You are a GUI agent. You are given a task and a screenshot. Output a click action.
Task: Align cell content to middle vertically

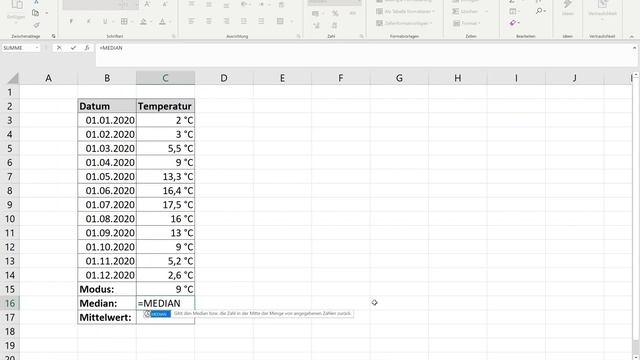pyautogui.click(x=209, y=4)
